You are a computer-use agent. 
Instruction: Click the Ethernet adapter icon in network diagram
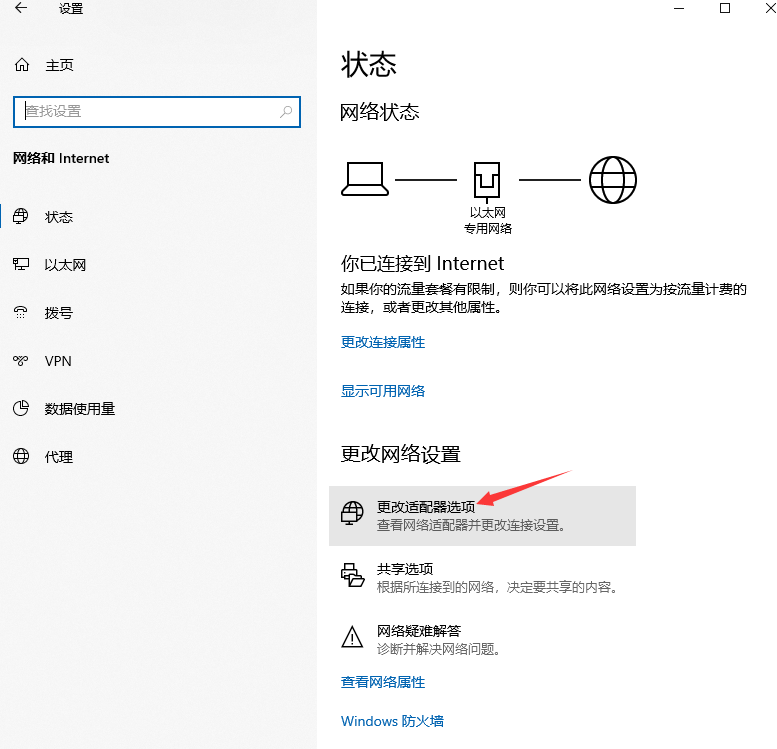(x=486, y=181)
